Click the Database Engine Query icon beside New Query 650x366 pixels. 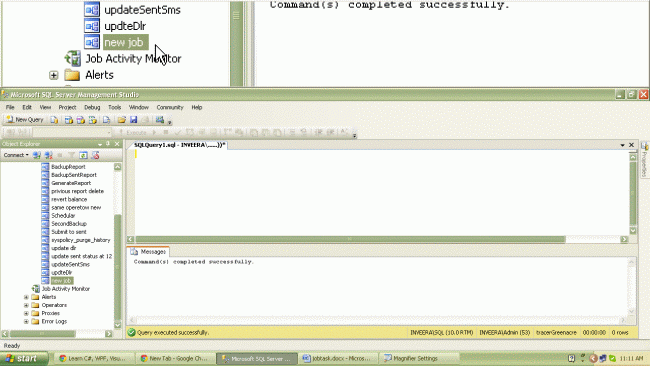[x=54, y=120]
